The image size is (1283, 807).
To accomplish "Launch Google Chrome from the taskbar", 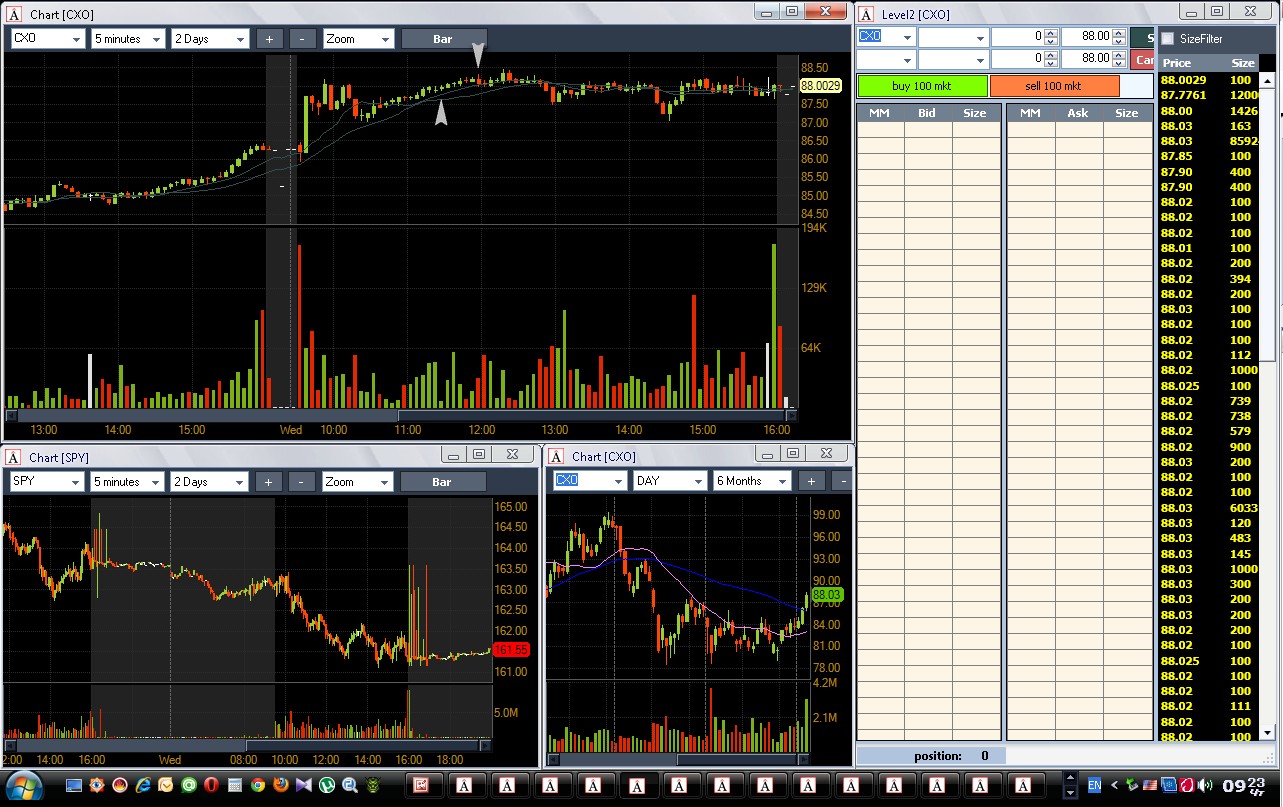I will coord(258,785).
